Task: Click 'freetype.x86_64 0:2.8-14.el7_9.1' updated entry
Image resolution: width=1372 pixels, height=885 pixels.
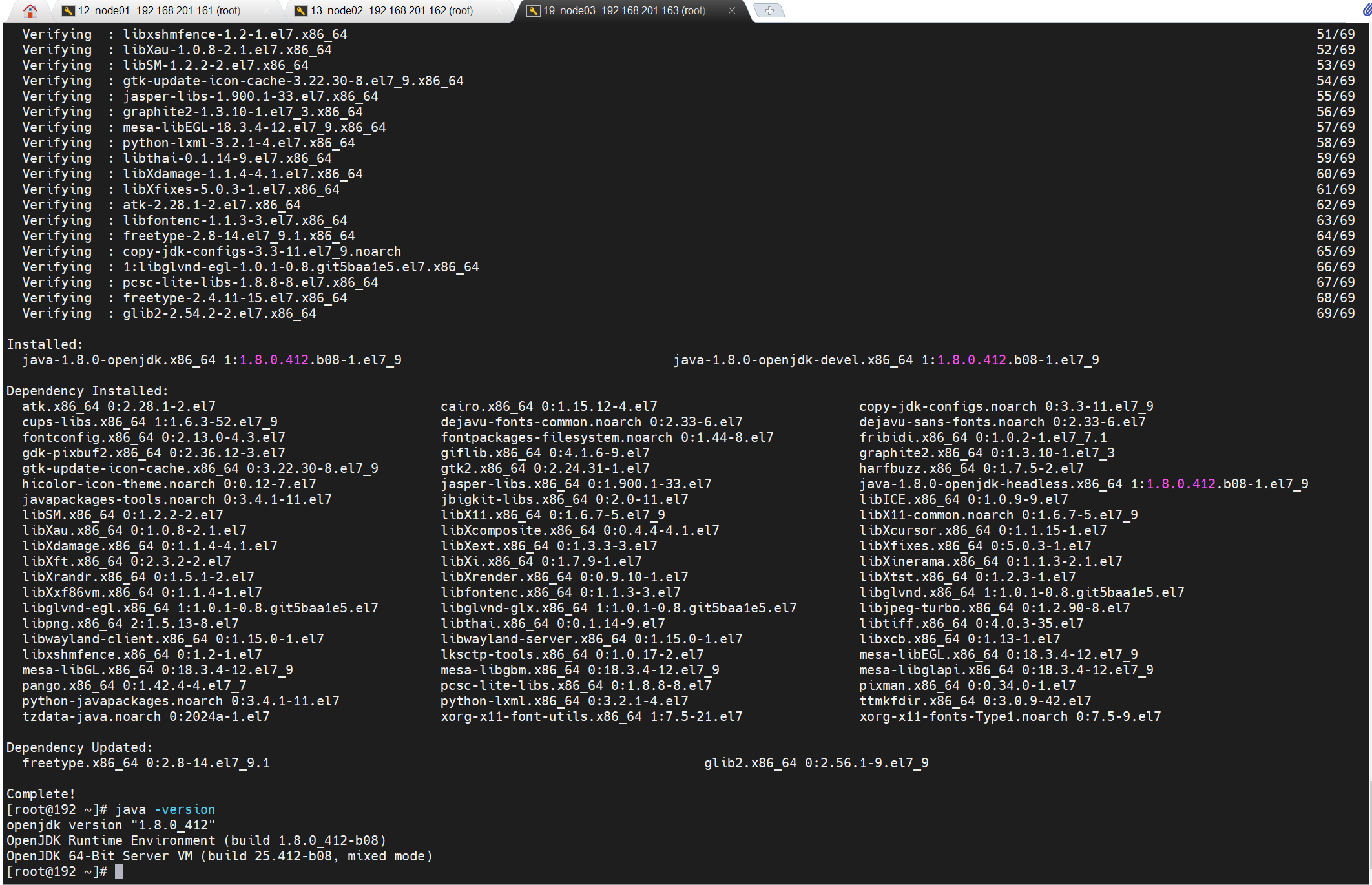Action: point(146,763)
